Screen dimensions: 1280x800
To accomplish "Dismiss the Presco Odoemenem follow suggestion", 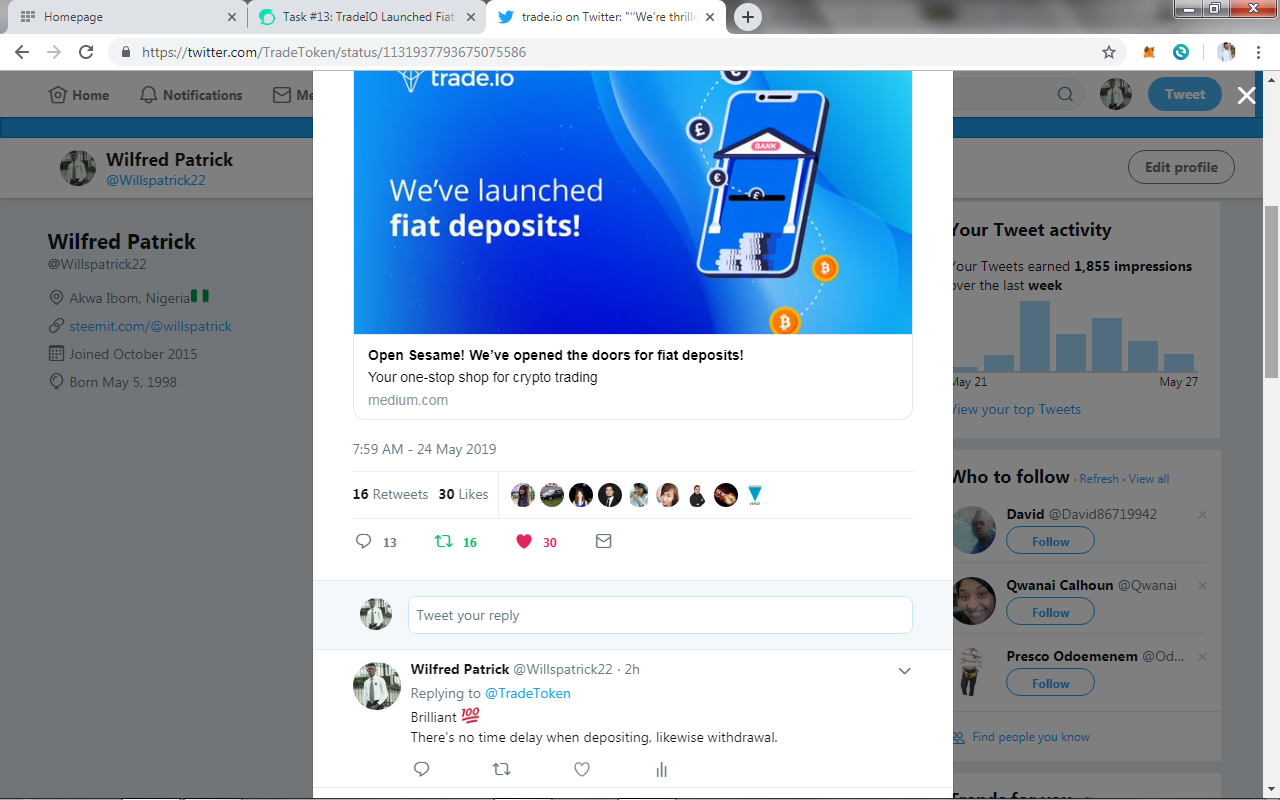I will 1202,657.
